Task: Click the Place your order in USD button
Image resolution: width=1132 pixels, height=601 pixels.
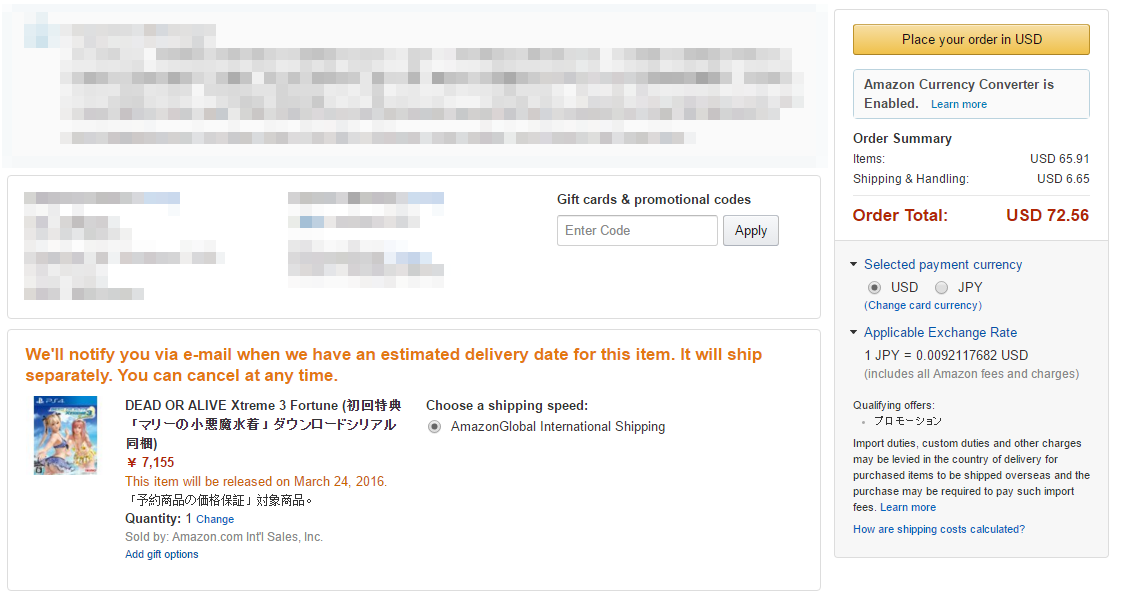Action: 970,39
